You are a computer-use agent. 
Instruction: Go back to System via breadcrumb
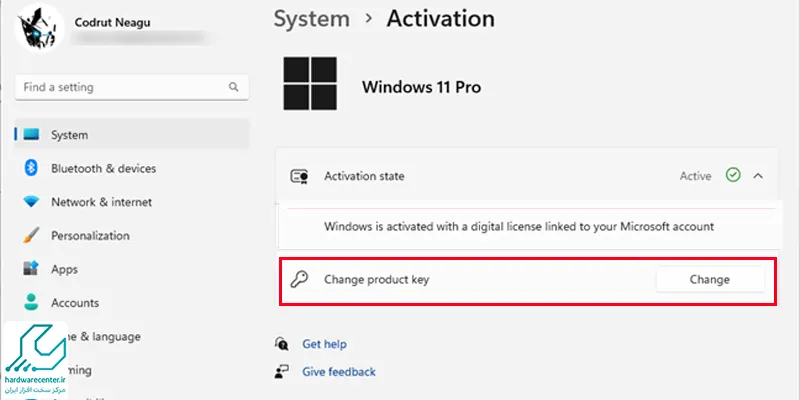(312, 19)
